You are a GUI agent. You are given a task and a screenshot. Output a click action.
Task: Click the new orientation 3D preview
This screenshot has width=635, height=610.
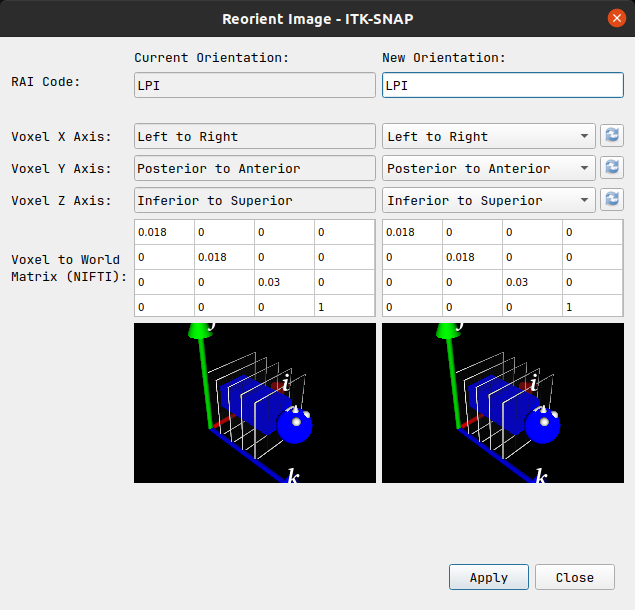point(503,403)
